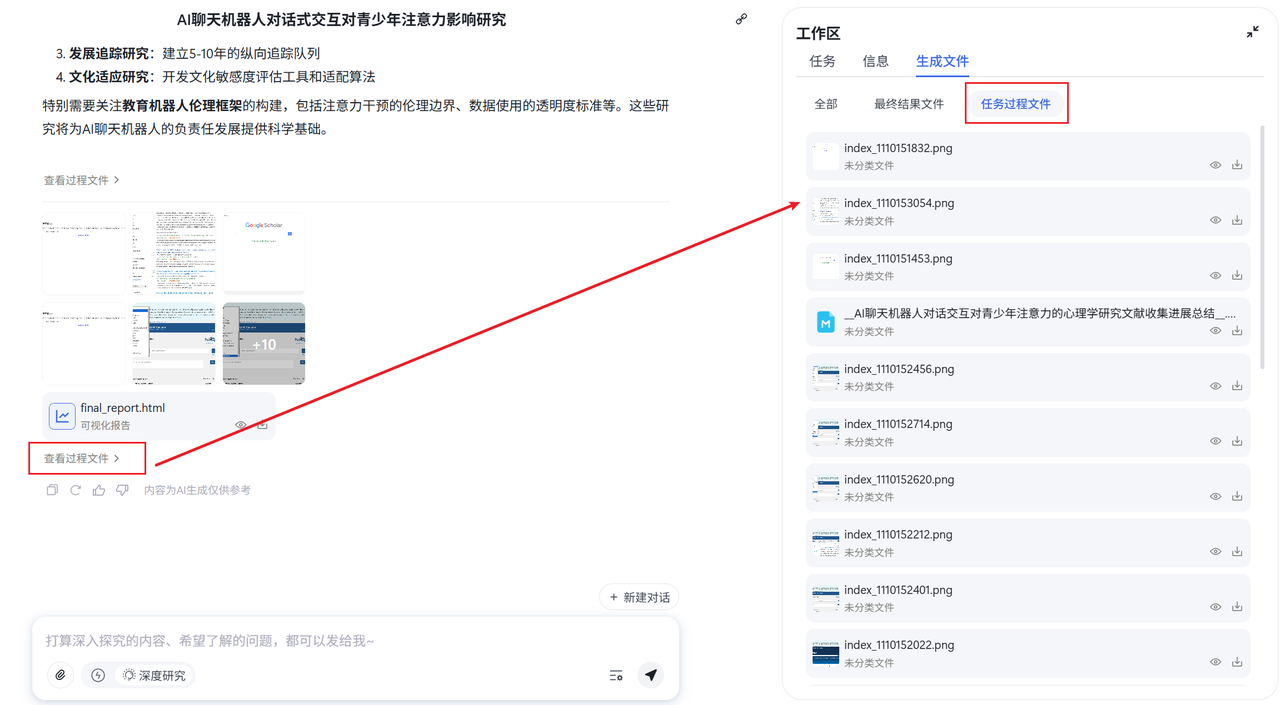
Task: Download index_1110151832.png with its download icon
Action: click(x=1237, y=164)
